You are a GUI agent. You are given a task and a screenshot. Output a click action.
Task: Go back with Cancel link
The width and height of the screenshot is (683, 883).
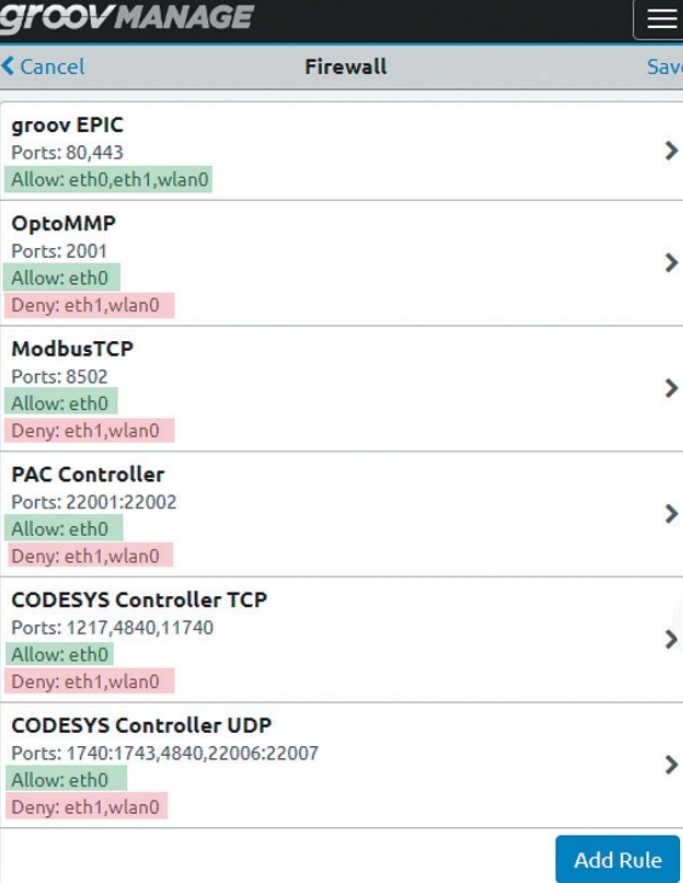click(x=43, y=67)
